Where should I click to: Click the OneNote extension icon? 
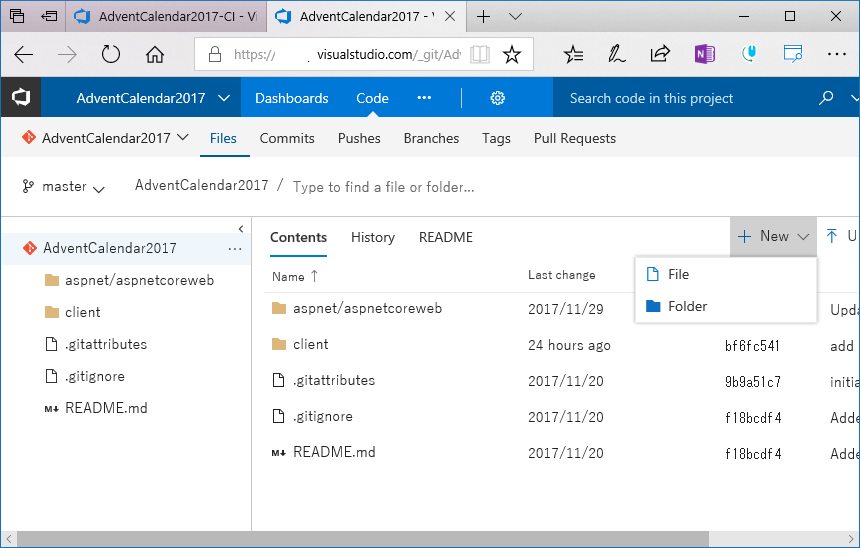tap(704, 54)
